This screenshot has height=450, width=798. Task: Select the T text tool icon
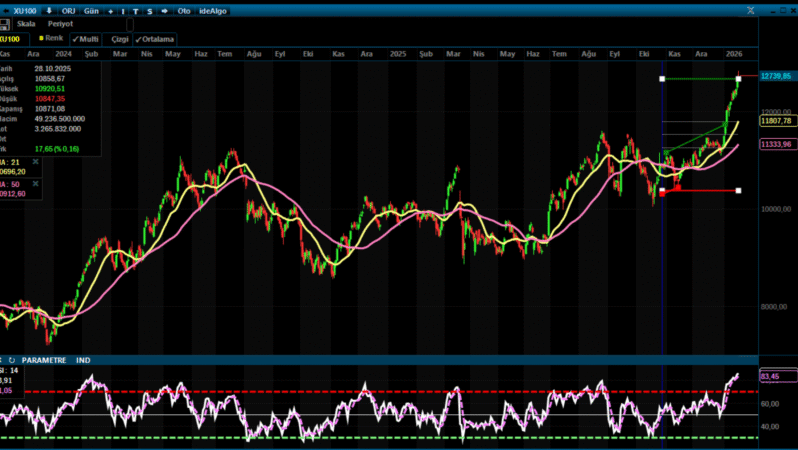tap(135, 11)
